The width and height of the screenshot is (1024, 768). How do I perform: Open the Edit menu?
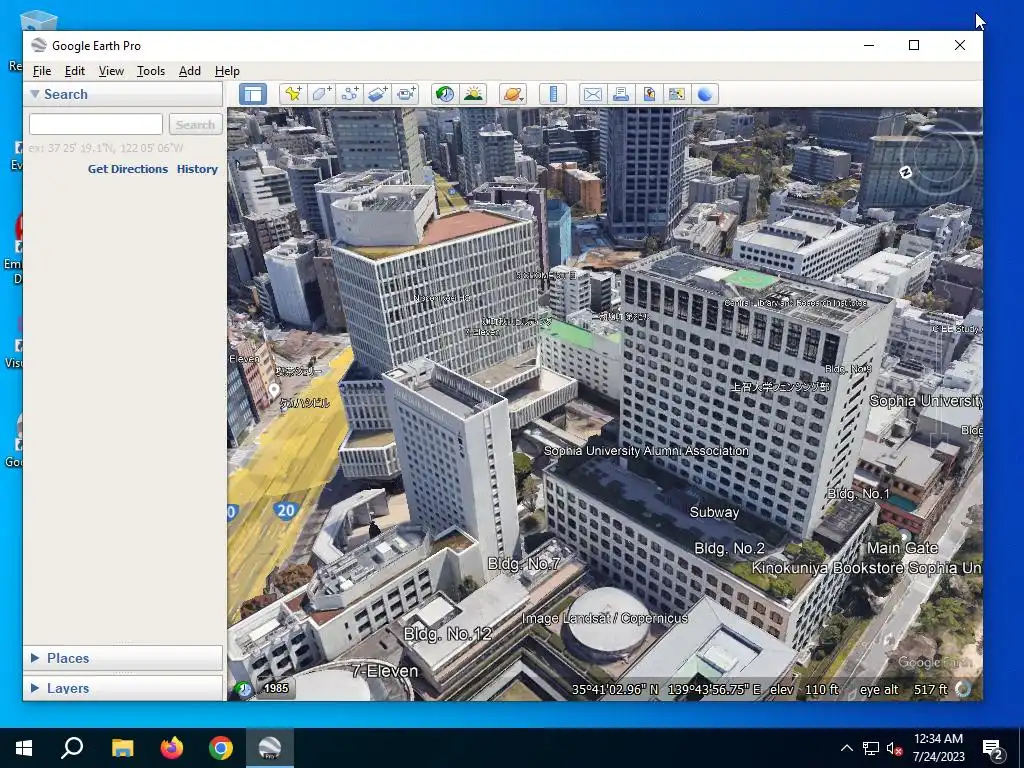tap(74, 71)
